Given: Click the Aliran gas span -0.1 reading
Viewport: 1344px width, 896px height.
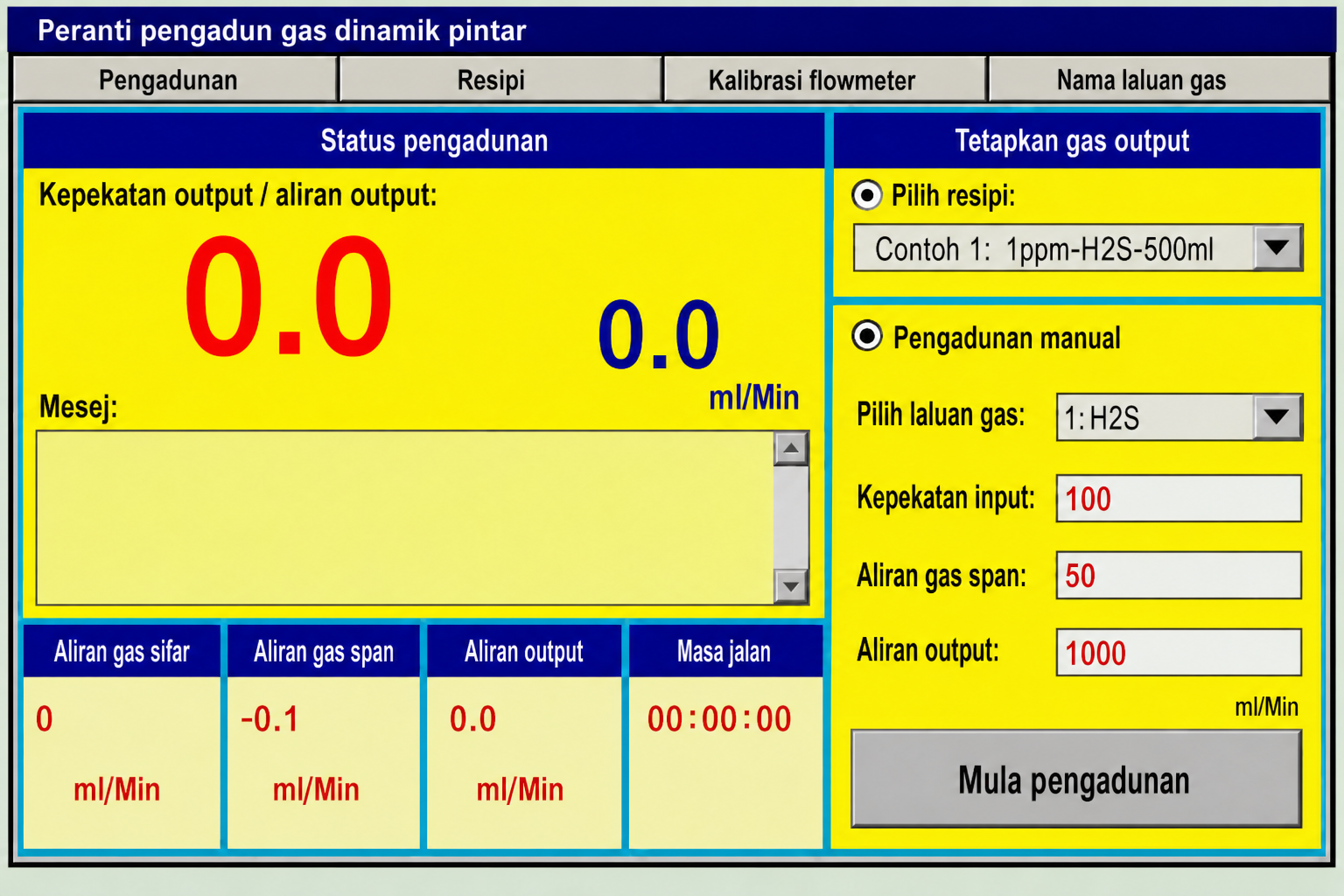Looking at the screenshot, I should pos(269,719).
